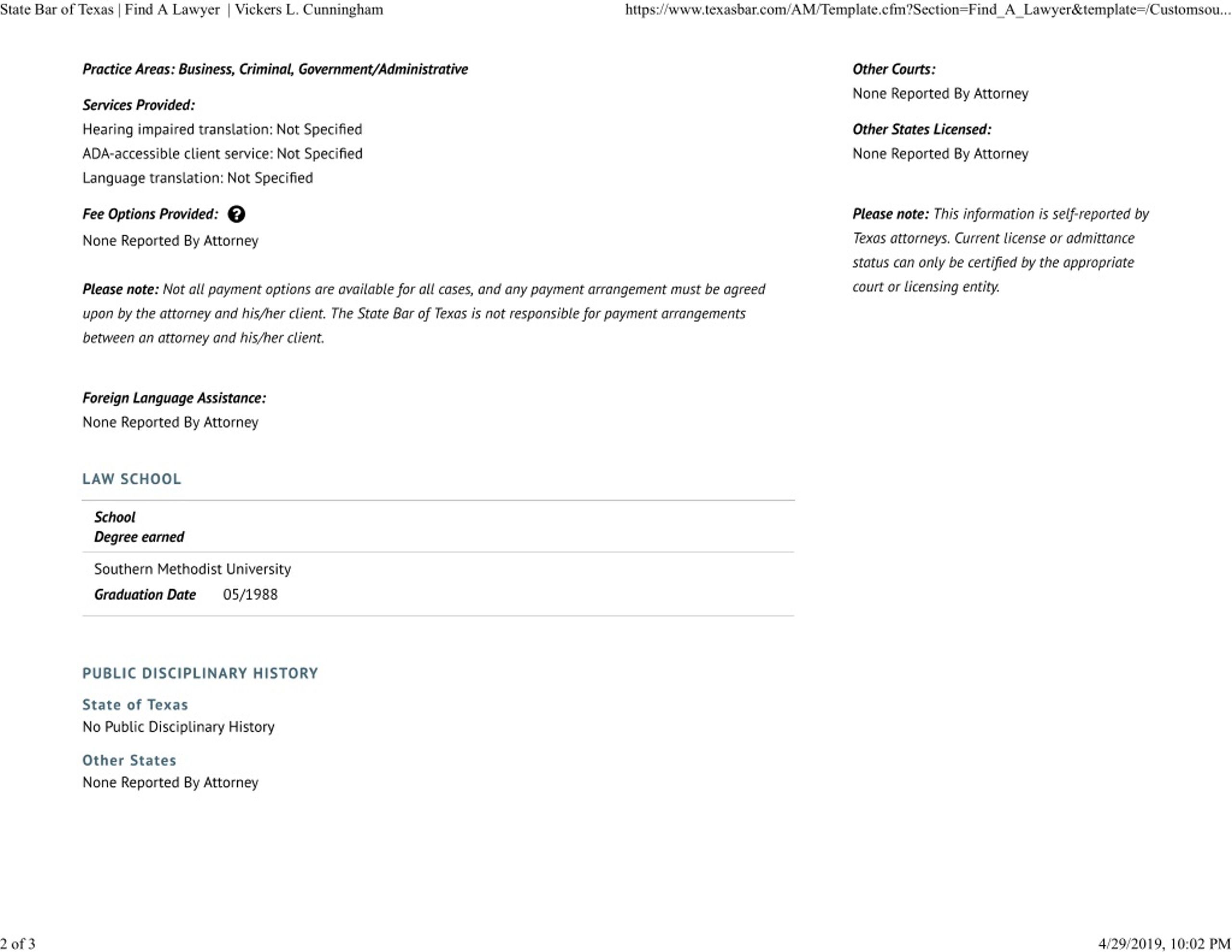This screenshot has height=952, width=1232.
Task: Select the Practice Areas line
Action: 275,69
